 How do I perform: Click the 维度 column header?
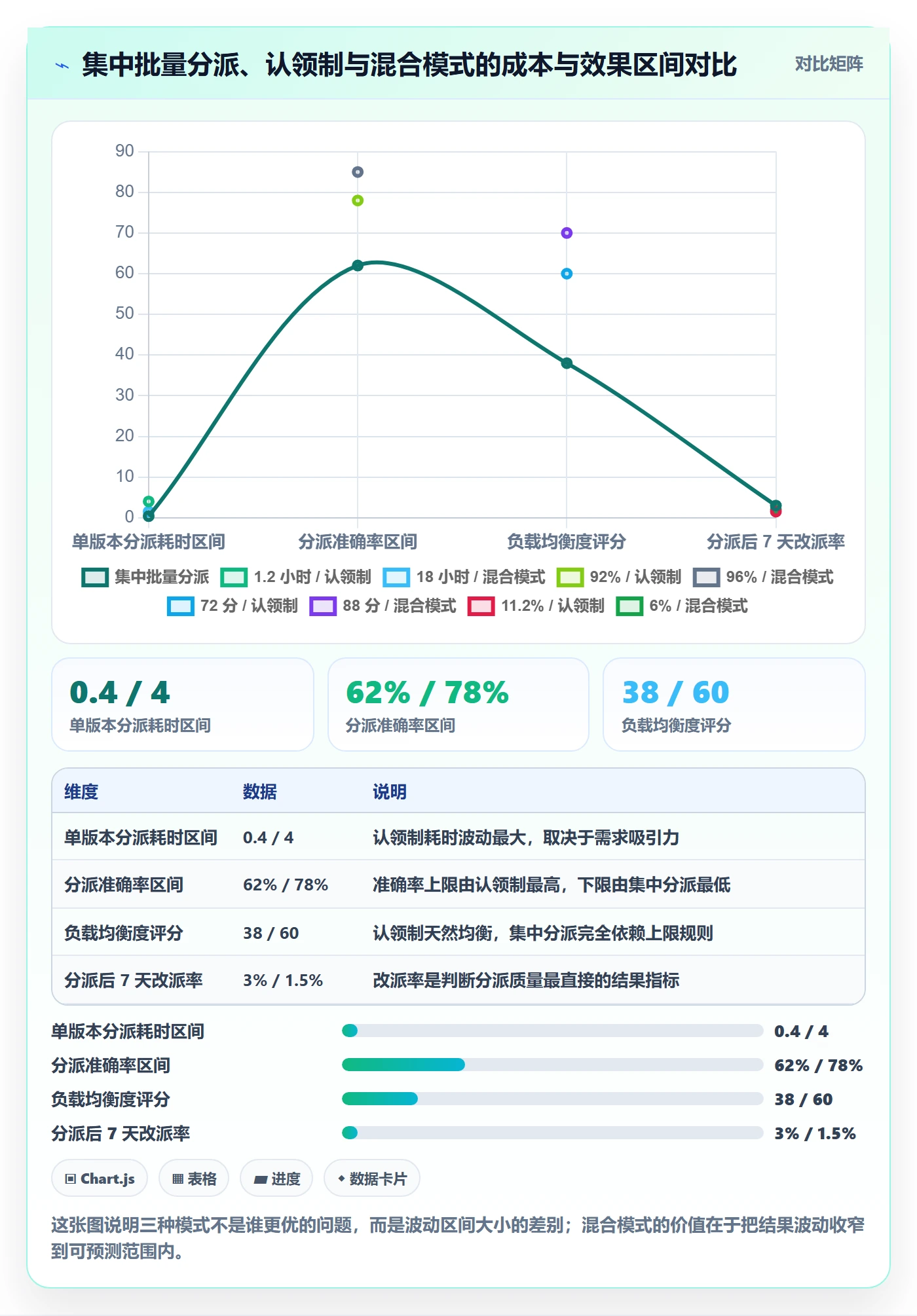coord(81,792)
